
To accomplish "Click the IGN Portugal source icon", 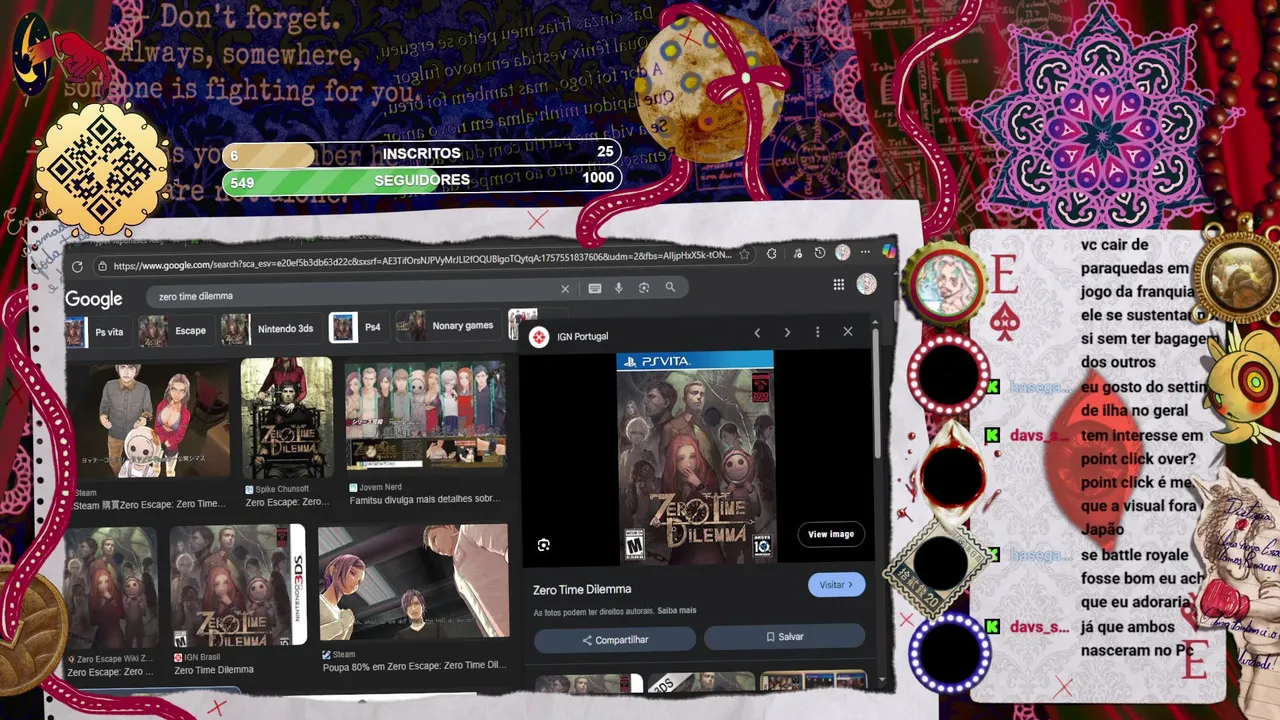I will [x=539, y=337].
